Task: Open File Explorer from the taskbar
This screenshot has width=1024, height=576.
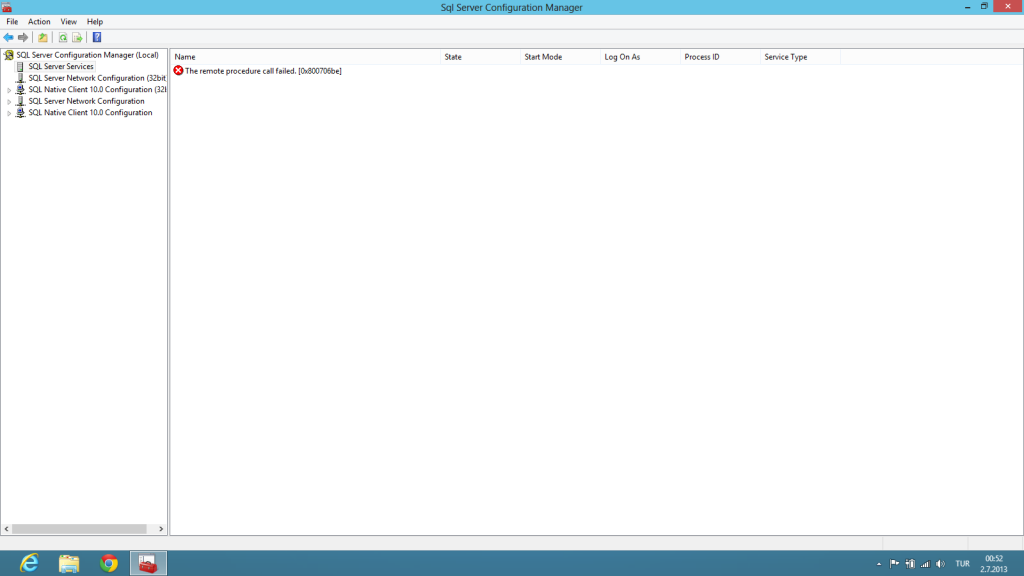Action: pyautogui.click(x=69, y=563)
